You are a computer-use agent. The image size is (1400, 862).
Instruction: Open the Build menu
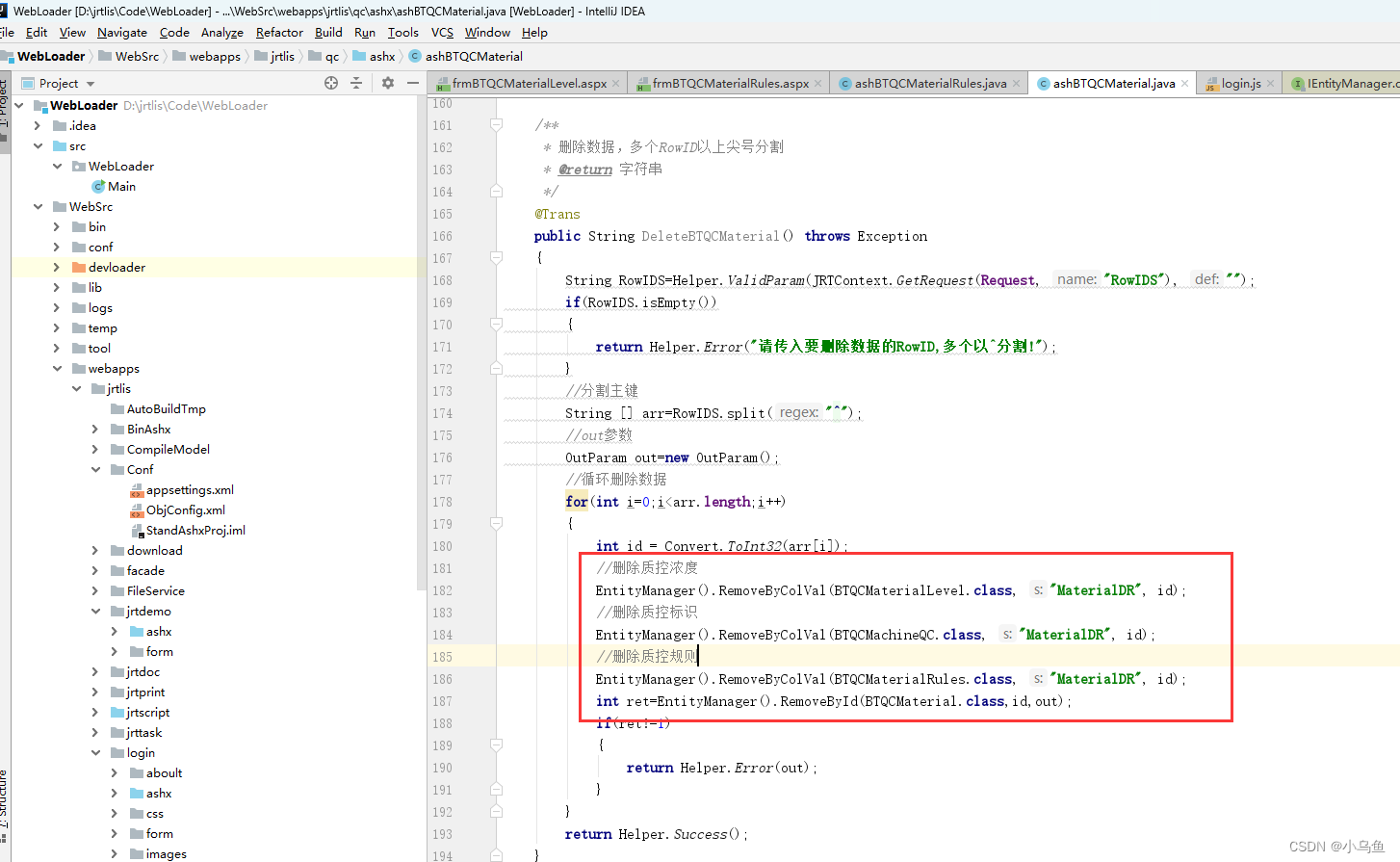[328, 32]
